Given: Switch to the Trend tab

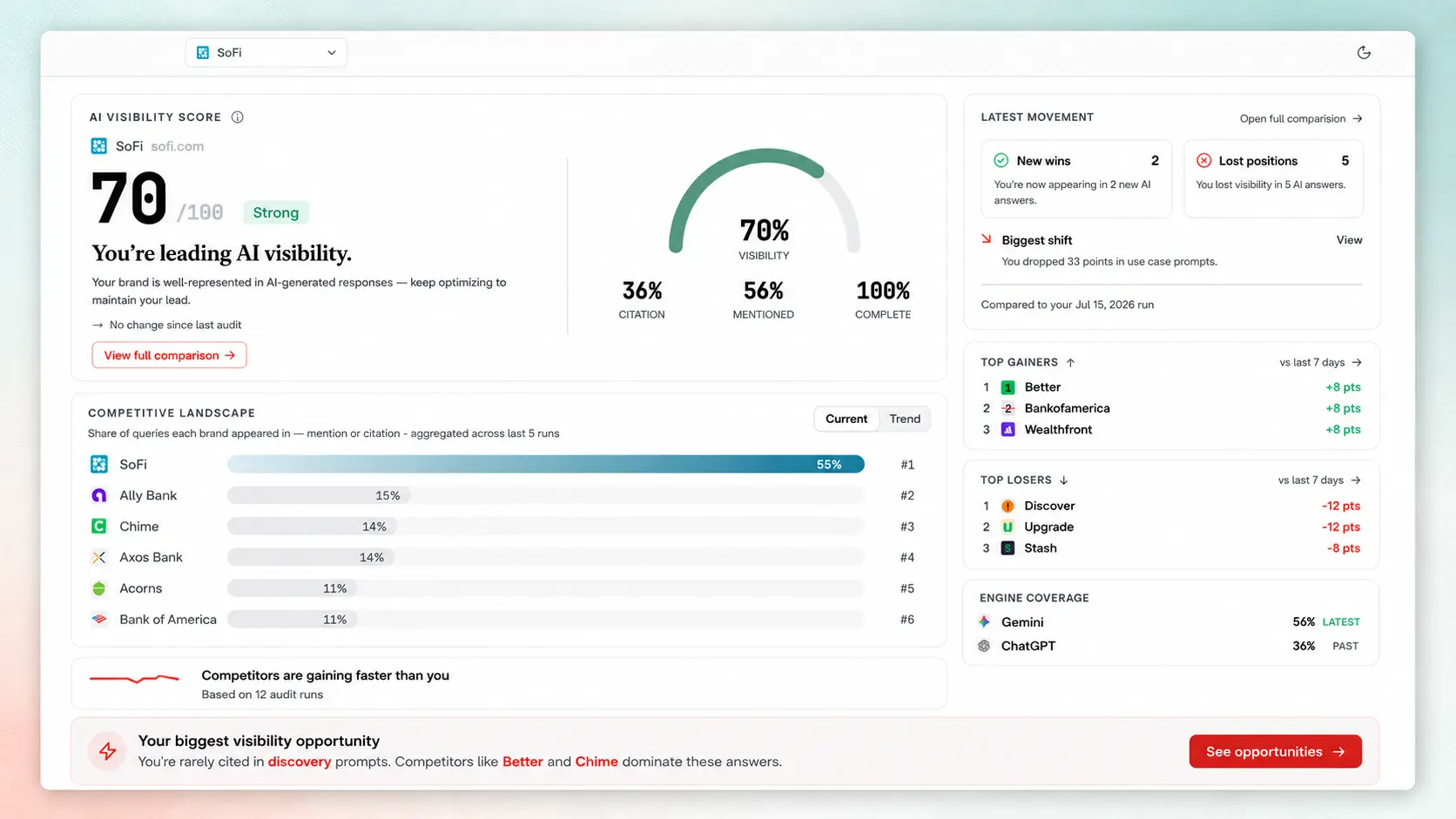Looking at the screenshot, I should click(905, 419).
